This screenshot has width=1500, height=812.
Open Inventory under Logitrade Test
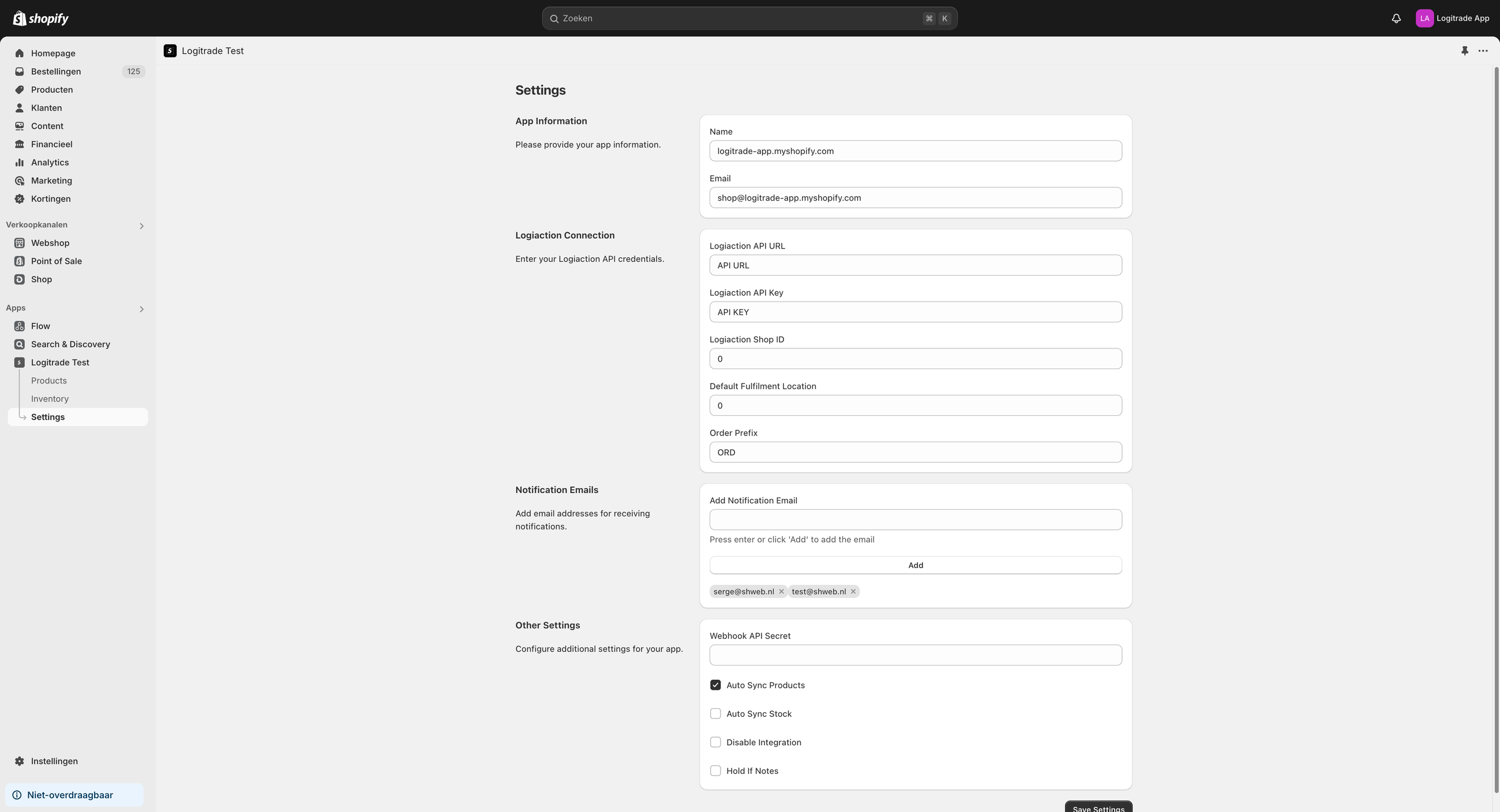point(50,399)
